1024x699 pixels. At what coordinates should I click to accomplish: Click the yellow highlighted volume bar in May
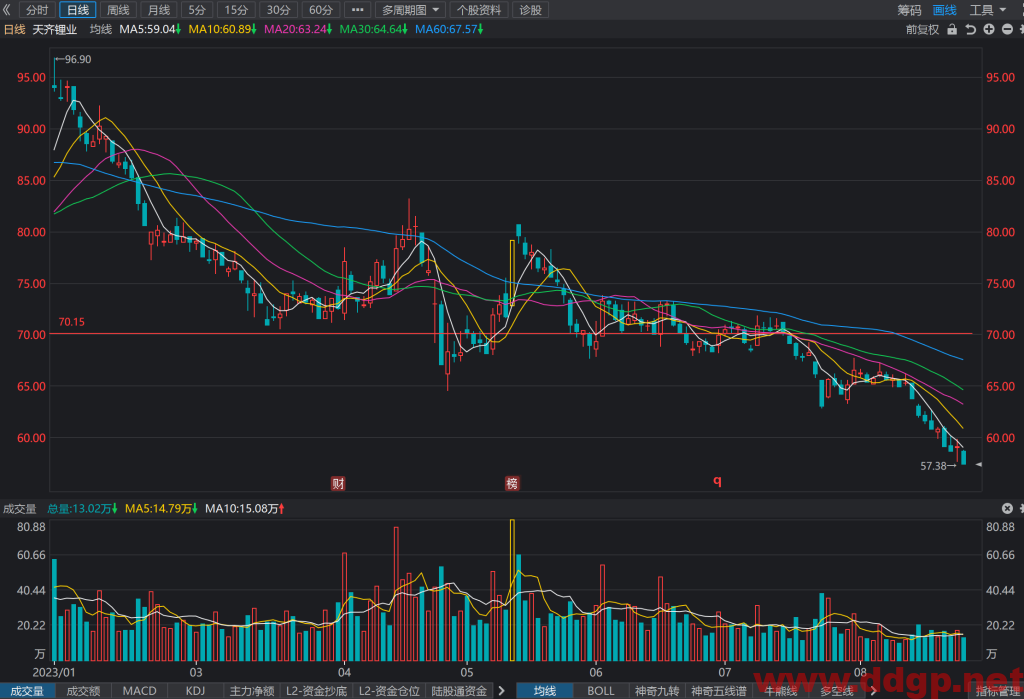[512, 590]
